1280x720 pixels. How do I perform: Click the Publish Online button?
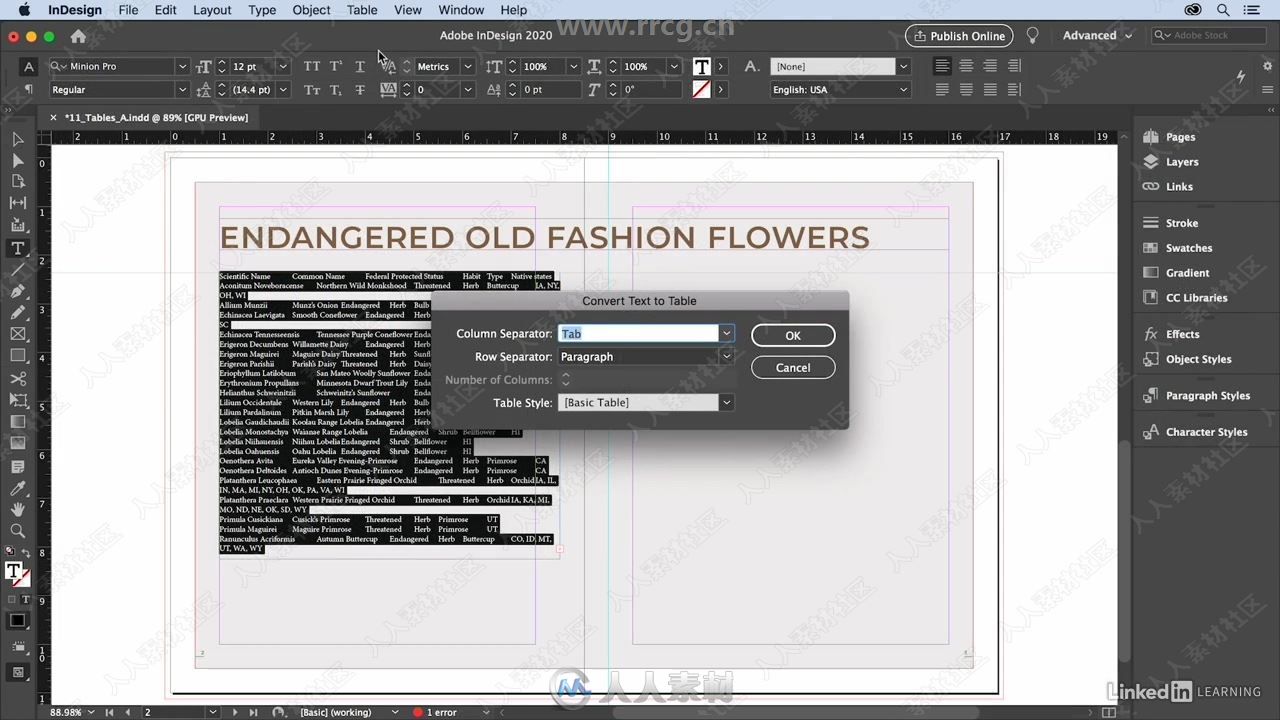tap(959, 36)
